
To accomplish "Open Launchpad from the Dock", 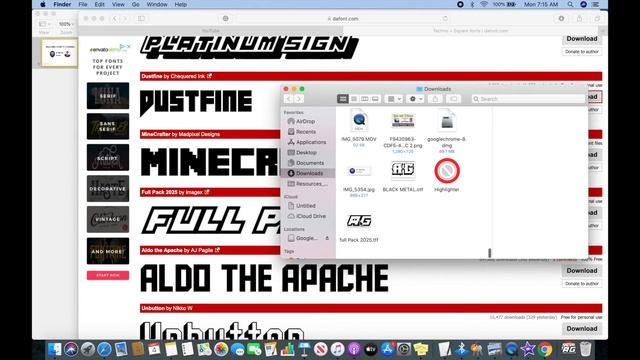I will point(87,349).
